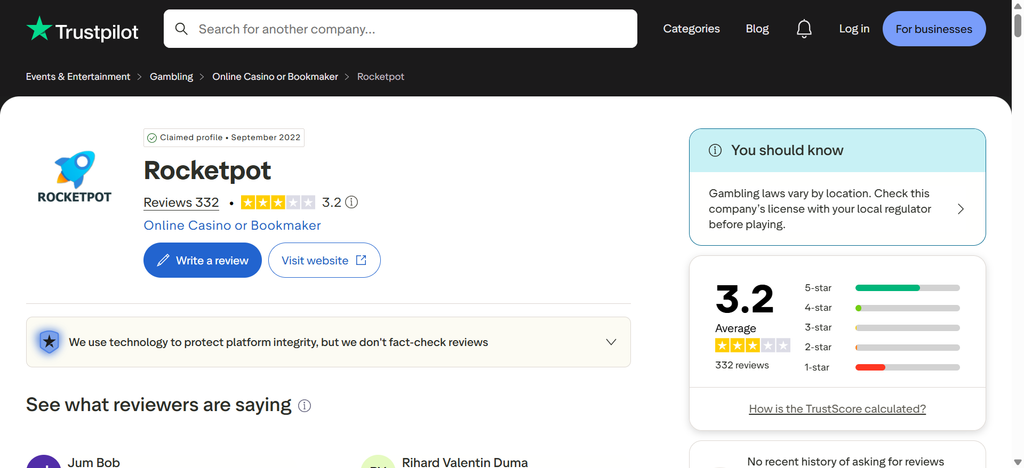Open Online Casino or Bookmaker breadcrumb
Viewport: 1024px width, 468px height.
tap(275, 76)
